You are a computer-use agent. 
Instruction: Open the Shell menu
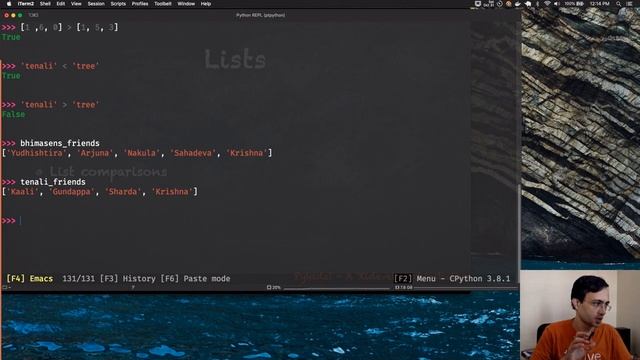pos(45,4)
